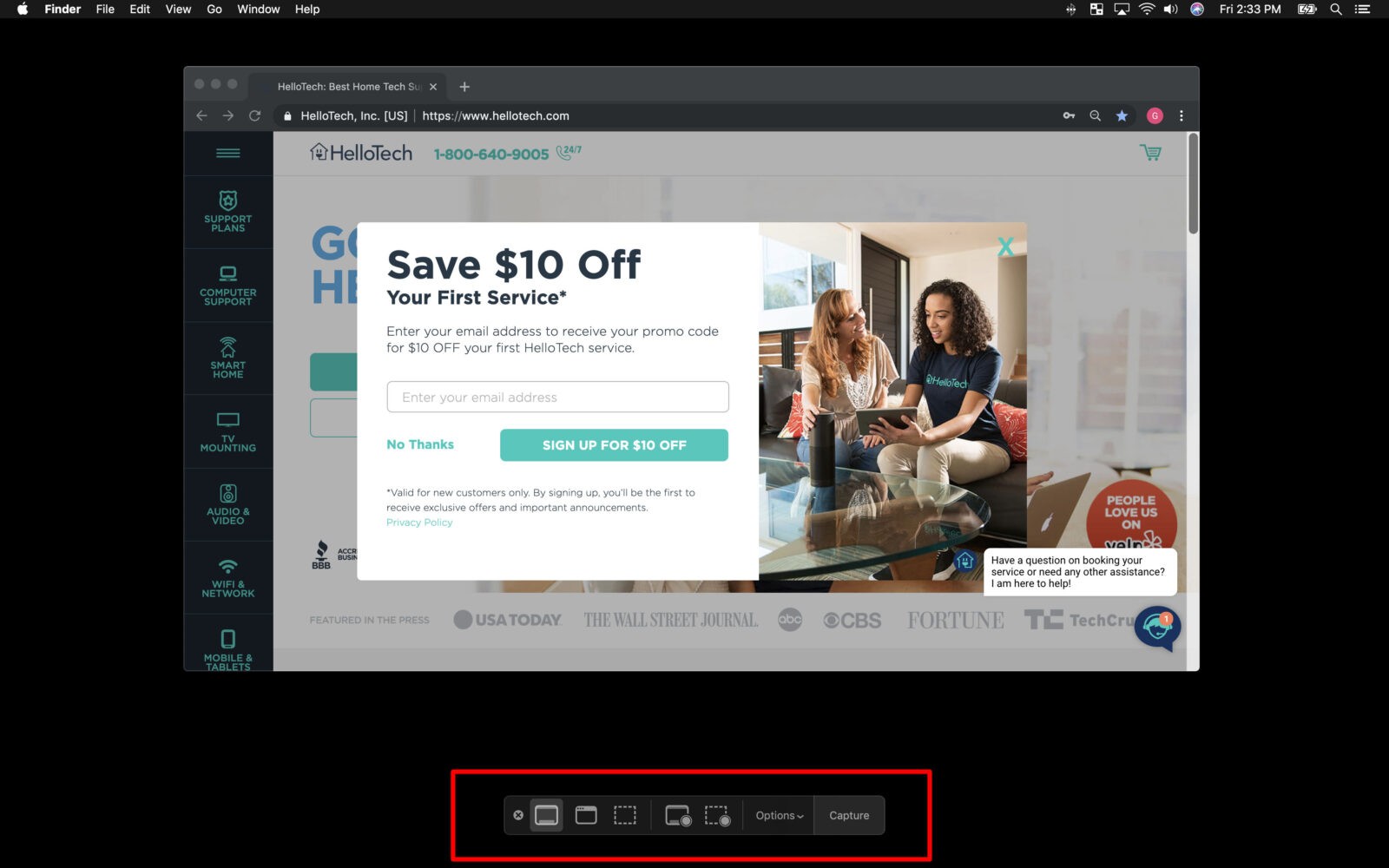
Task: Open Chrome's three-dot menu
Action: click(x=1181, y=115)
